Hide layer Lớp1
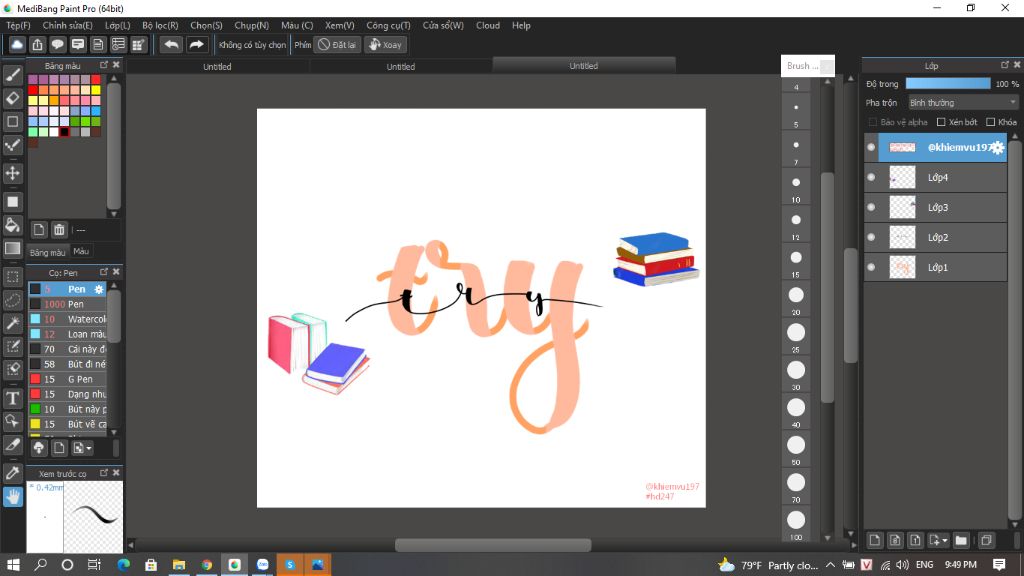Viewport: 1024px width, 576px height. (x=871, y=267)
